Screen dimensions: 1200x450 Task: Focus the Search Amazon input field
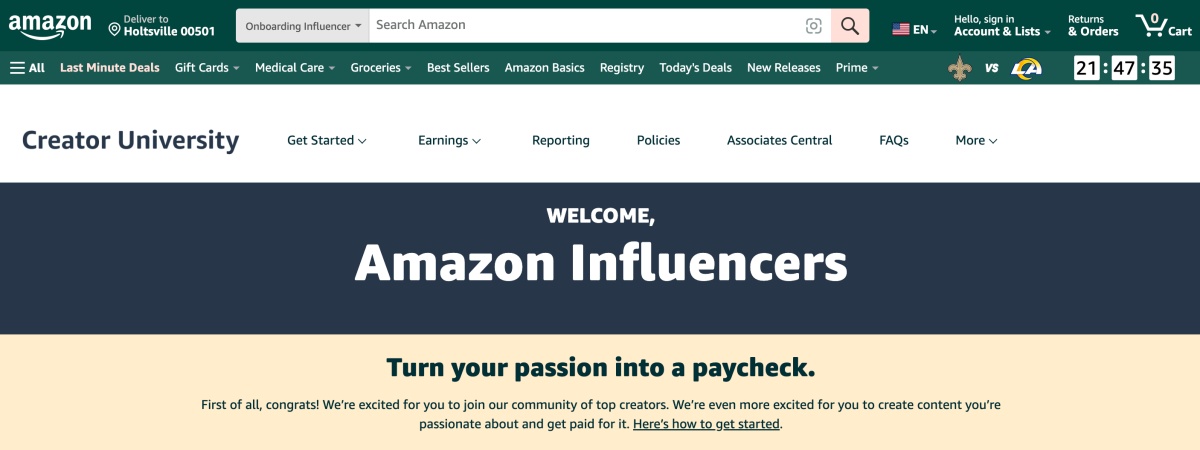click(x=585, y=26)
